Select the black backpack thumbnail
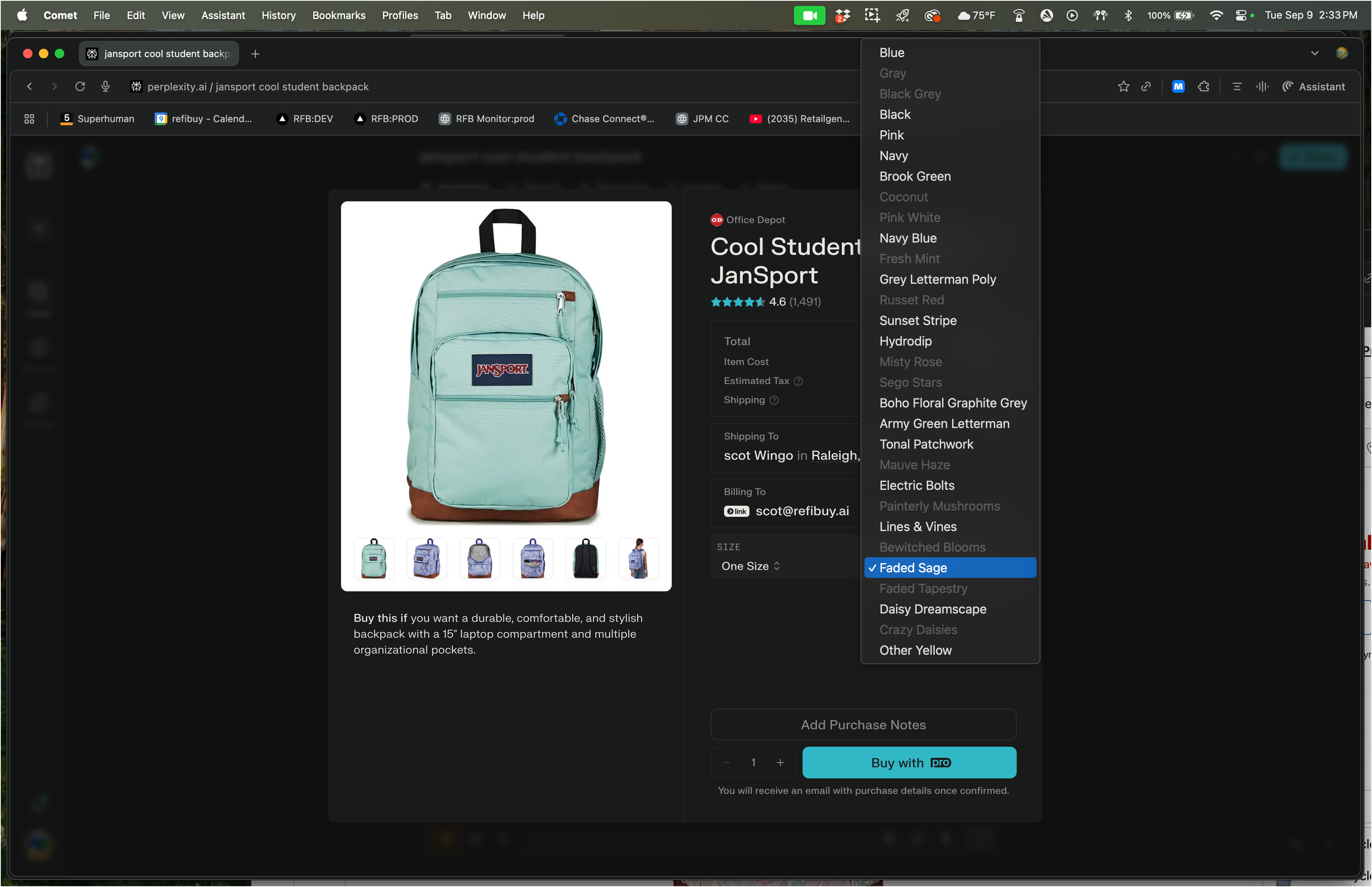The image size is (1372, 887). click(x=585, y=559)
